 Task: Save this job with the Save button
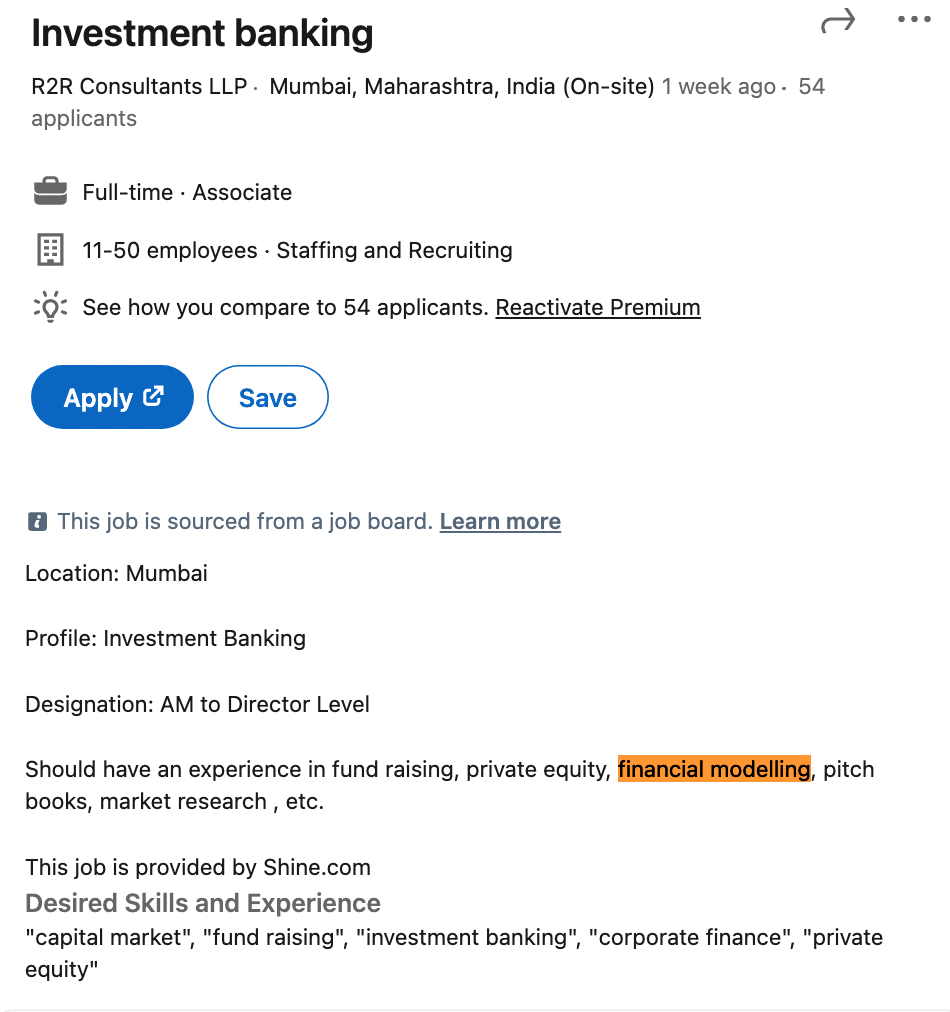click(x=267, y=398)
